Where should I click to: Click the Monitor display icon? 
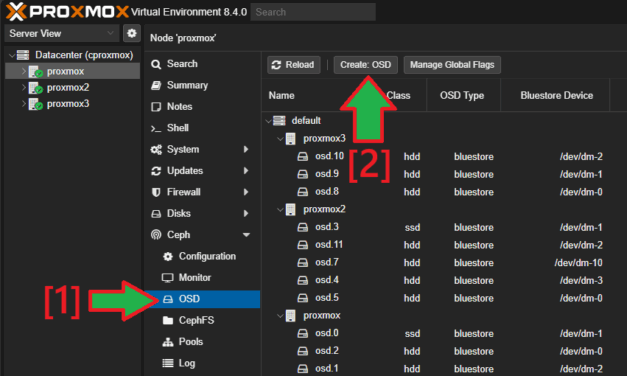coord(168,278)
